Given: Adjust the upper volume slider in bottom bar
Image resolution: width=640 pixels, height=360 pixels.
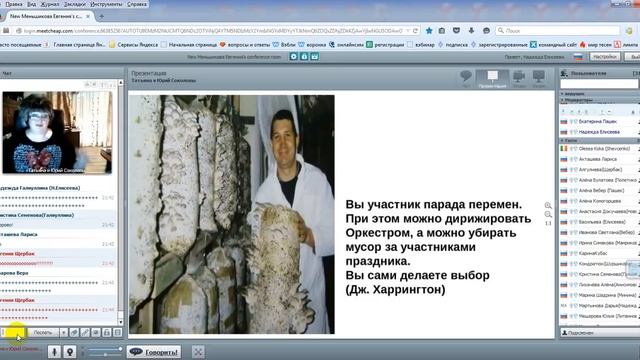Looking at the screenshot, I should [105, 349].
